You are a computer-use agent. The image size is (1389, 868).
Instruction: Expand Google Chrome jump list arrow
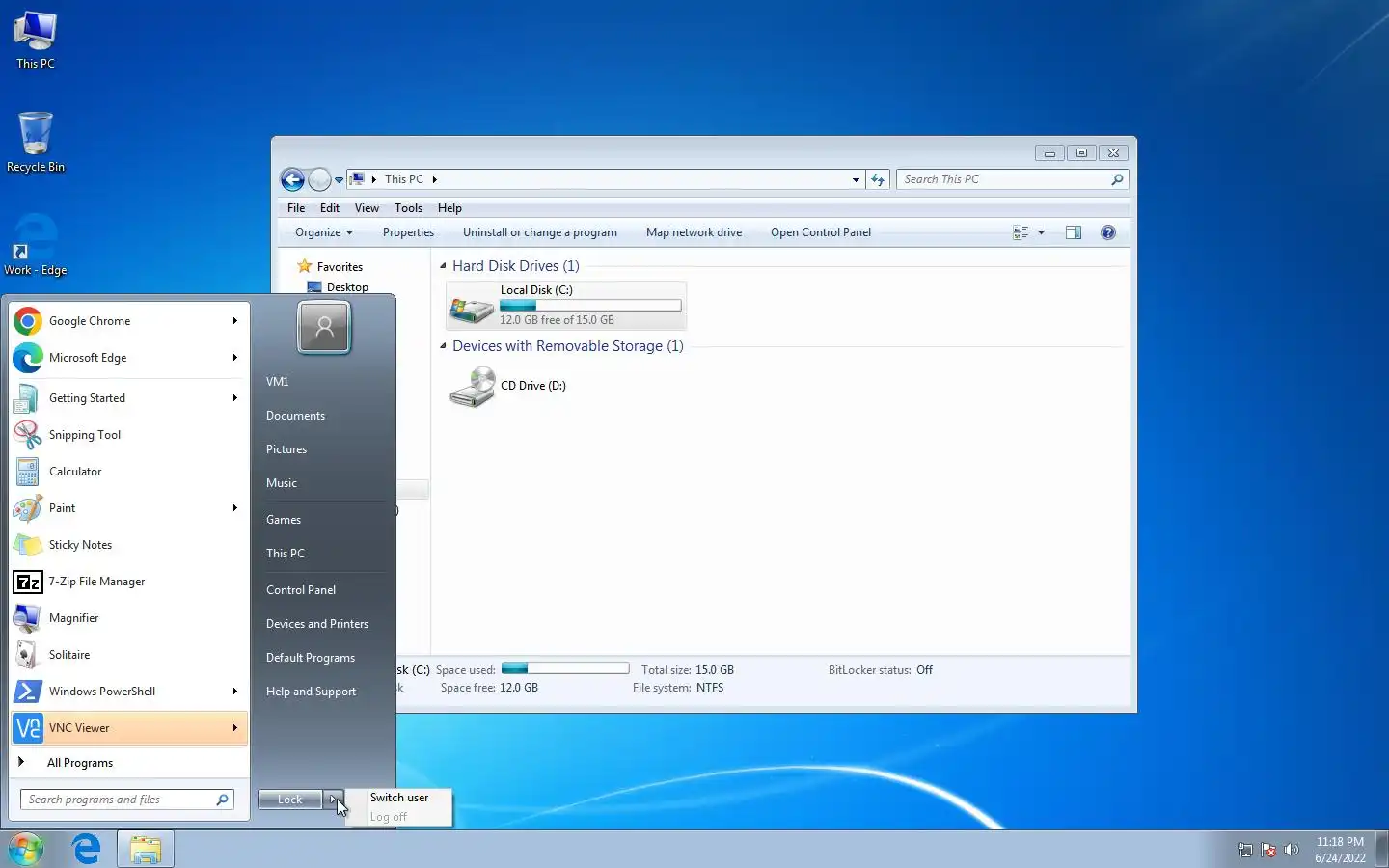234,321
